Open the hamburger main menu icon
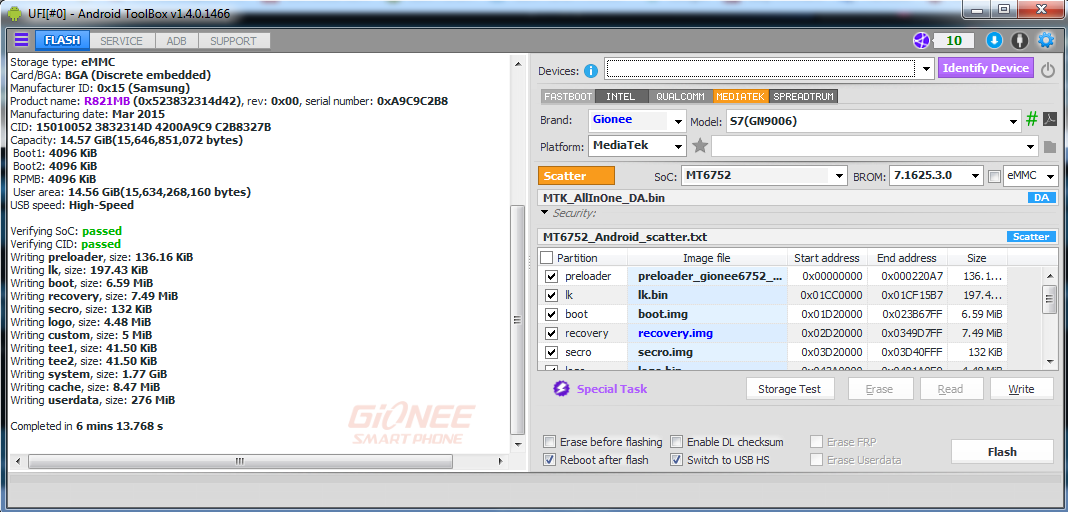This screenshot has height=512, width=1068. coord(21,40)
